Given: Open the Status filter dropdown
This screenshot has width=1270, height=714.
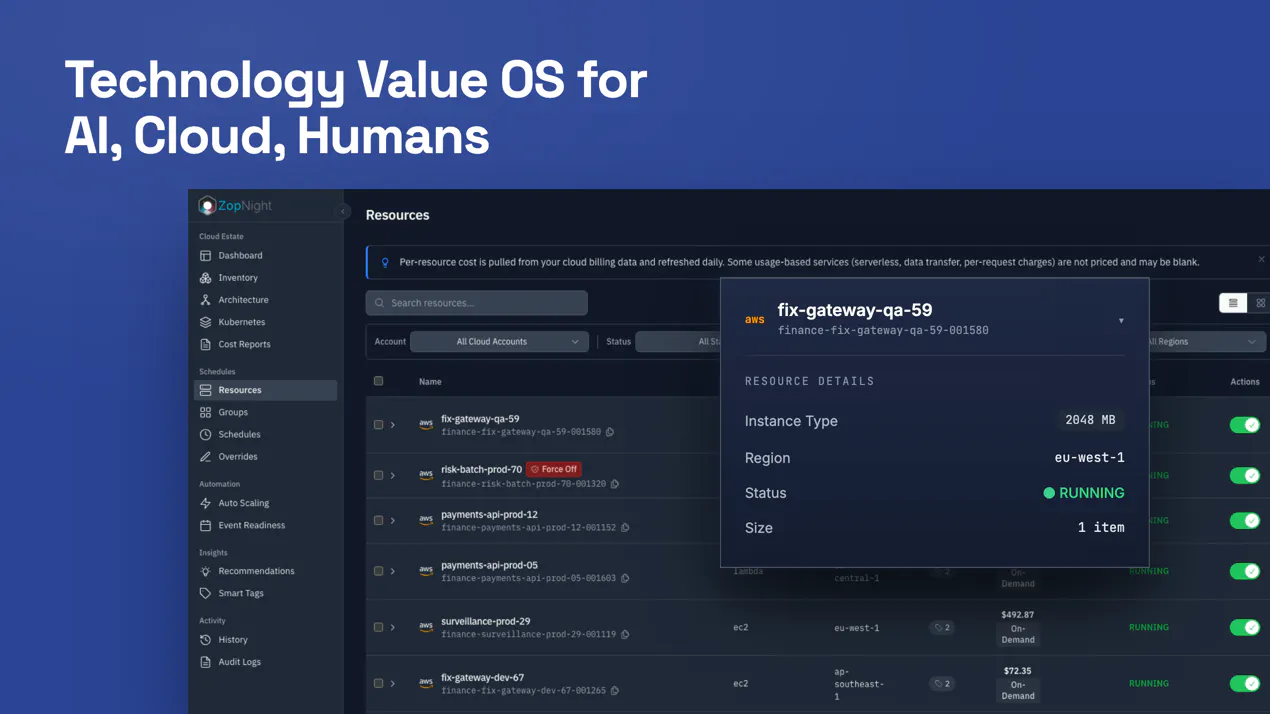Looking at the screenshot, I should pos(678,342).
